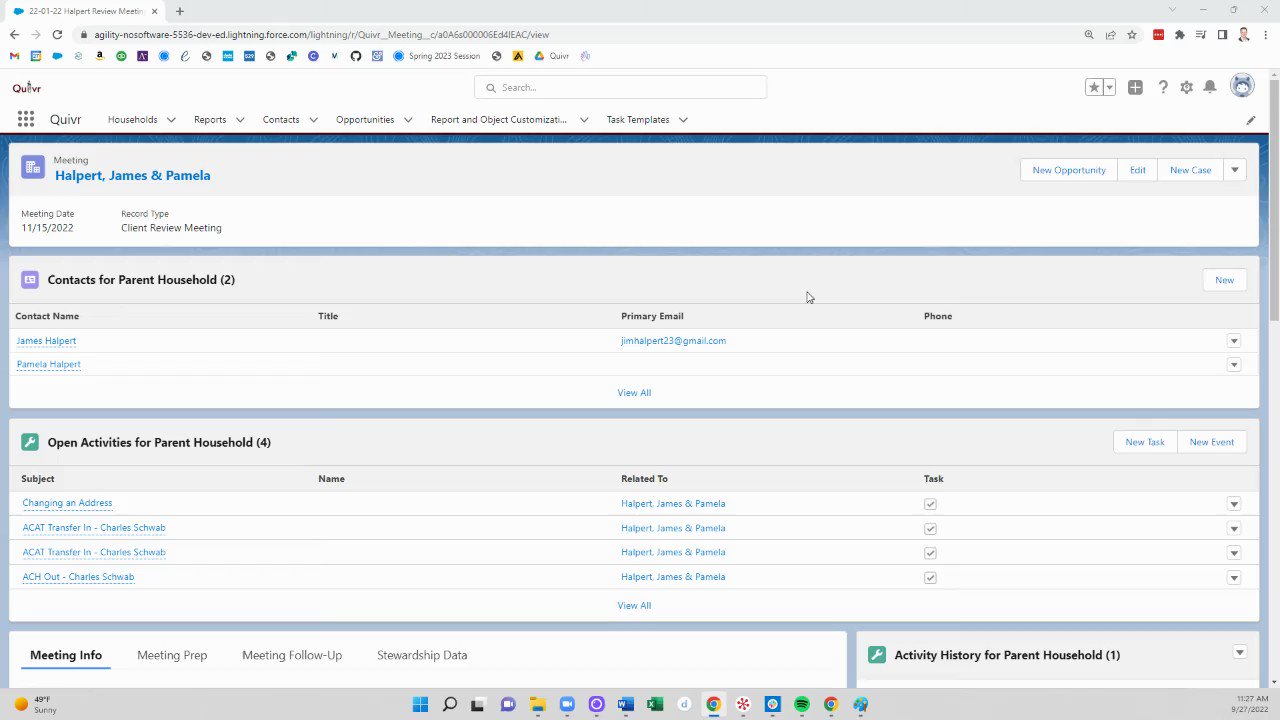
Task: Switch to the Meeting Prep tab
Action: (172, 655)
